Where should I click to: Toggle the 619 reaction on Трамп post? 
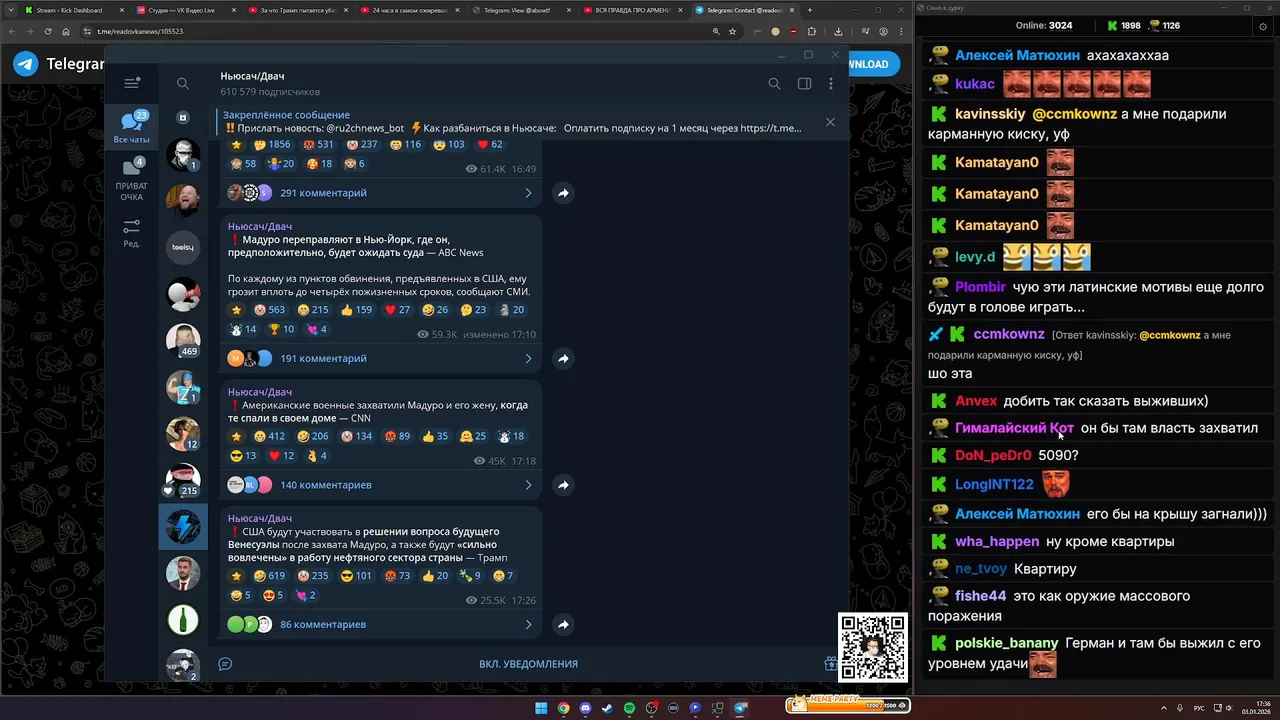270,576
